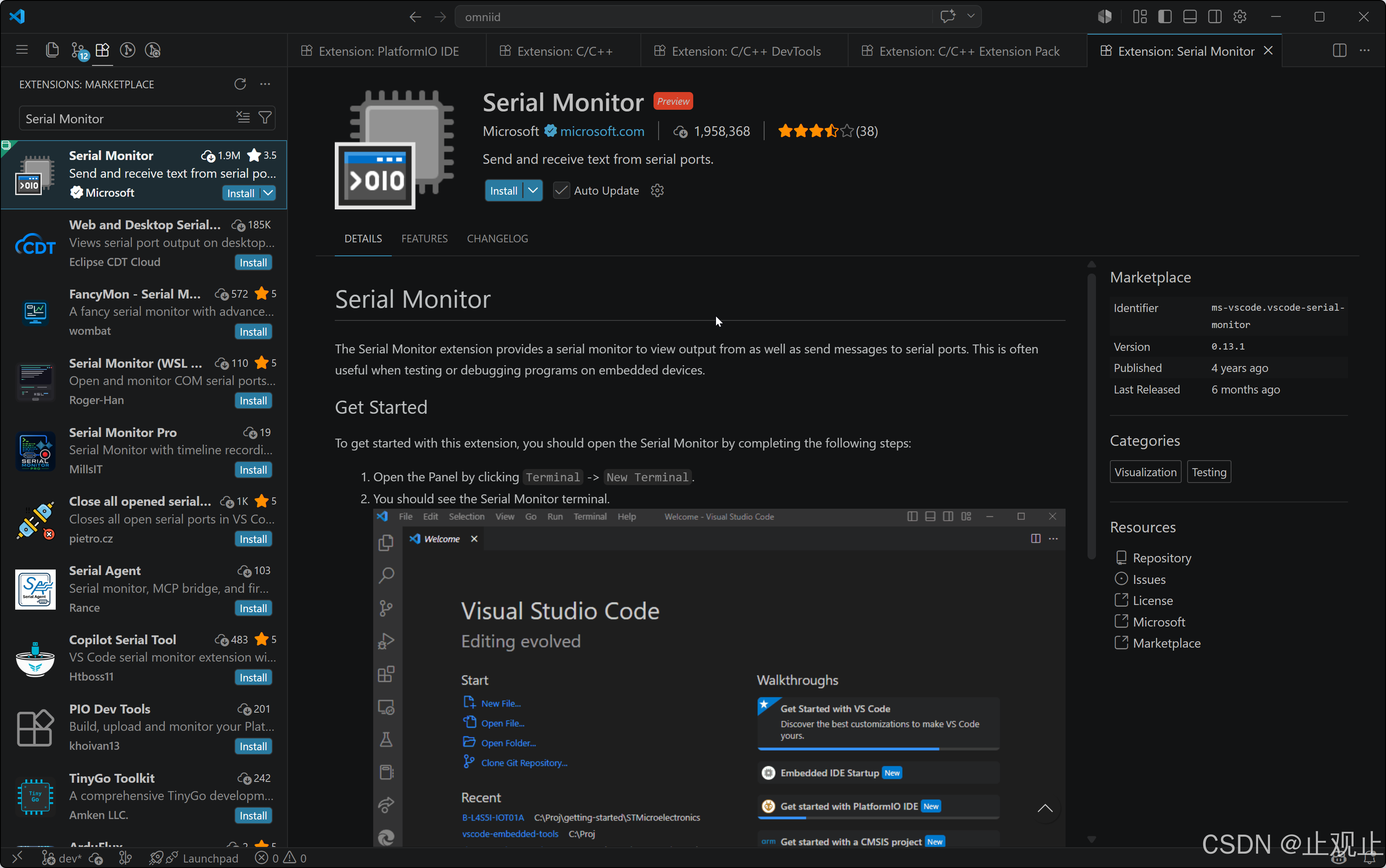Open git graph icon in status bar
The height and width of the screenshot is (868, 1386).
click(x=125, y=858)
